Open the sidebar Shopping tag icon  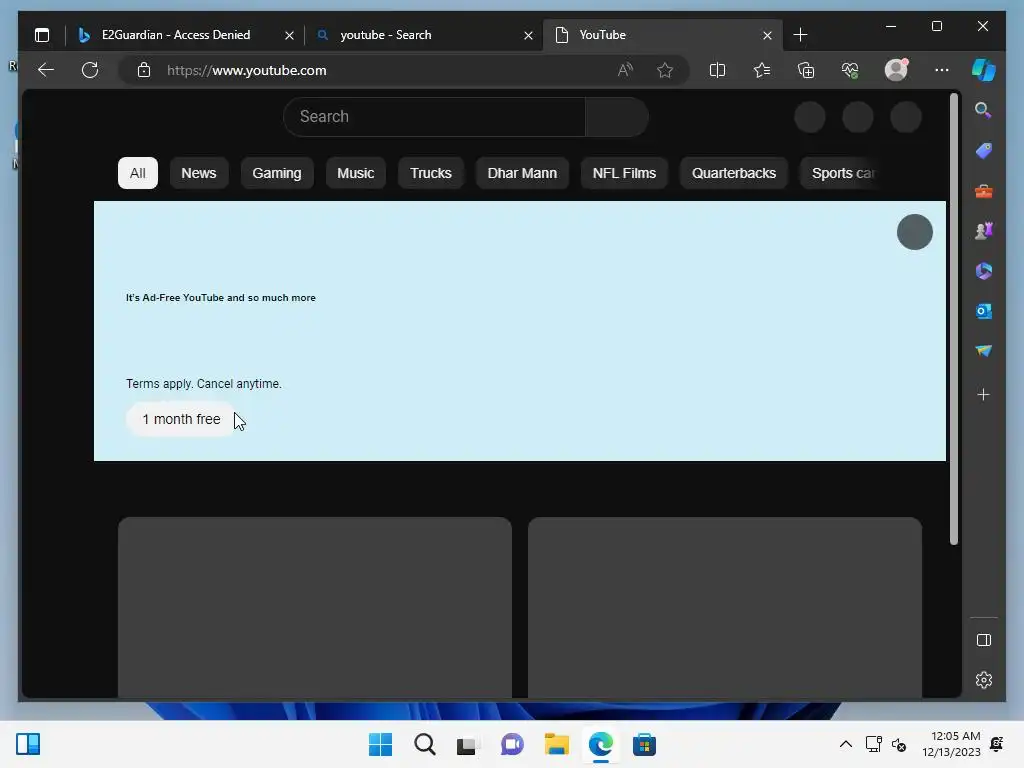coord(984,151)
